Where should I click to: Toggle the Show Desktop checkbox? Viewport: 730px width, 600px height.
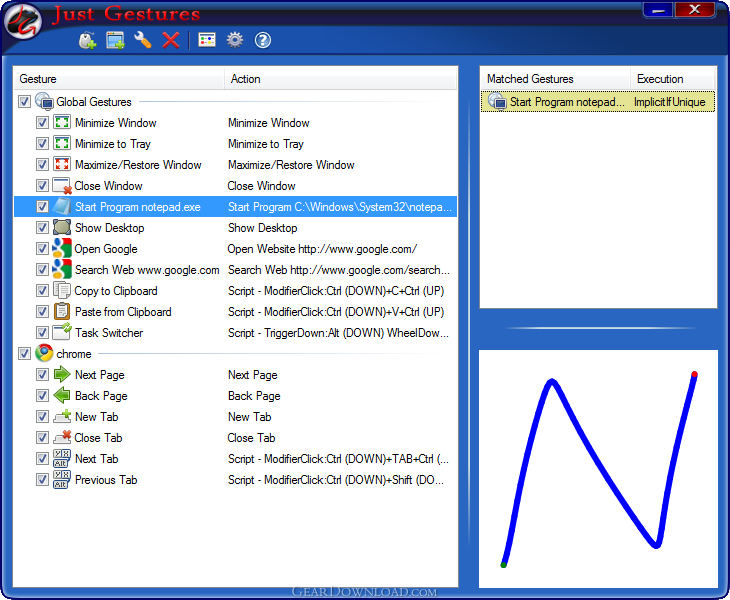42,228
